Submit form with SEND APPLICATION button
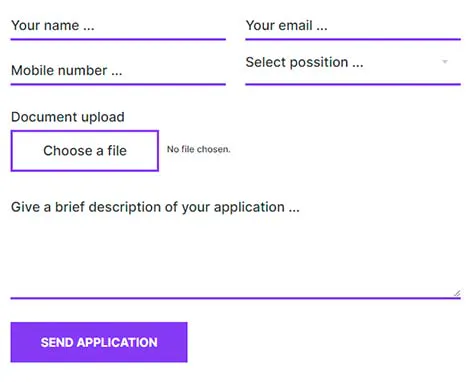Viewport: 472px width, 382px height. [99, 342]
